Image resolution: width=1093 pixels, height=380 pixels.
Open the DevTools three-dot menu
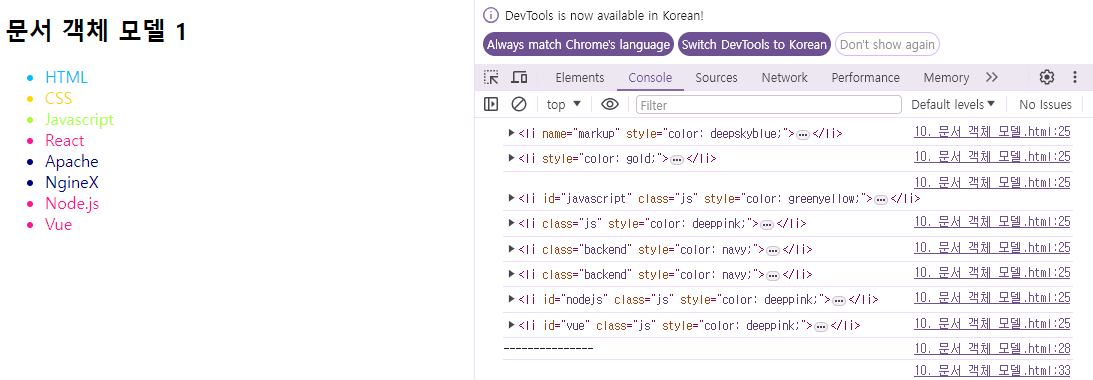click(x=1076, y=77)
